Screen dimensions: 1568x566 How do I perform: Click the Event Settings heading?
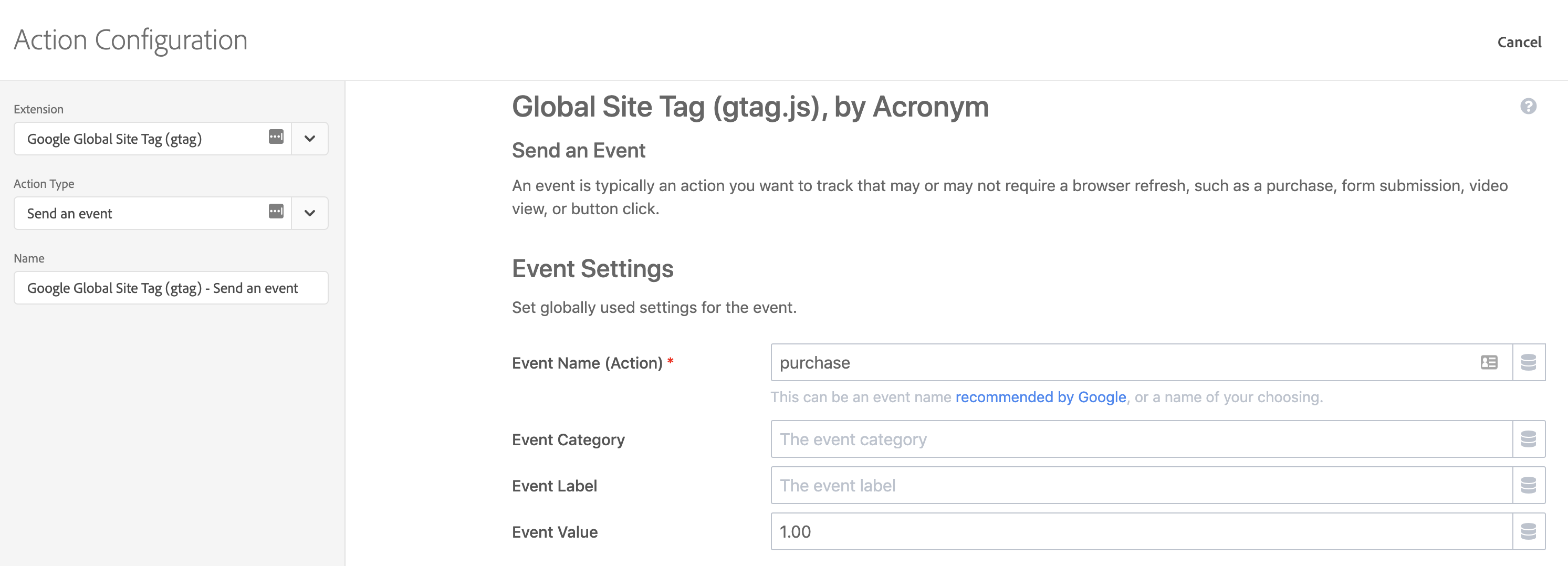[x=592, y=269]
